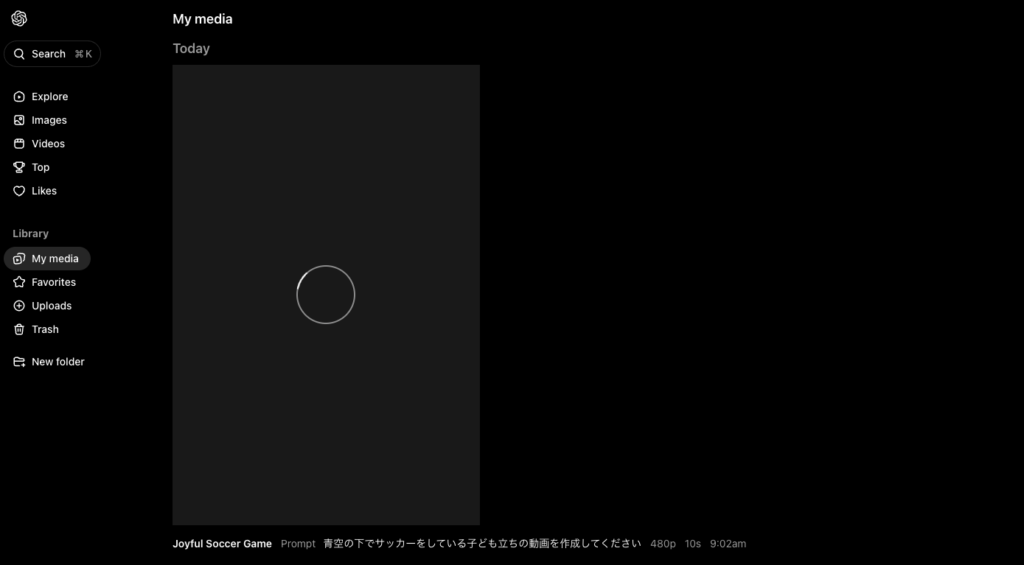1024x565 pixels.
Task: Click the New folder icon
Action: [19, 362]
